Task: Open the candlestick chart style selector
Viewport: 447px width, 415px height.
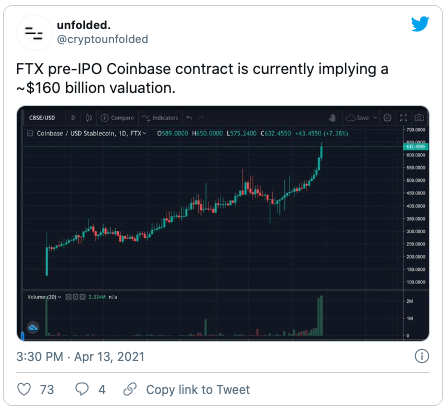Action: (89, 117)
